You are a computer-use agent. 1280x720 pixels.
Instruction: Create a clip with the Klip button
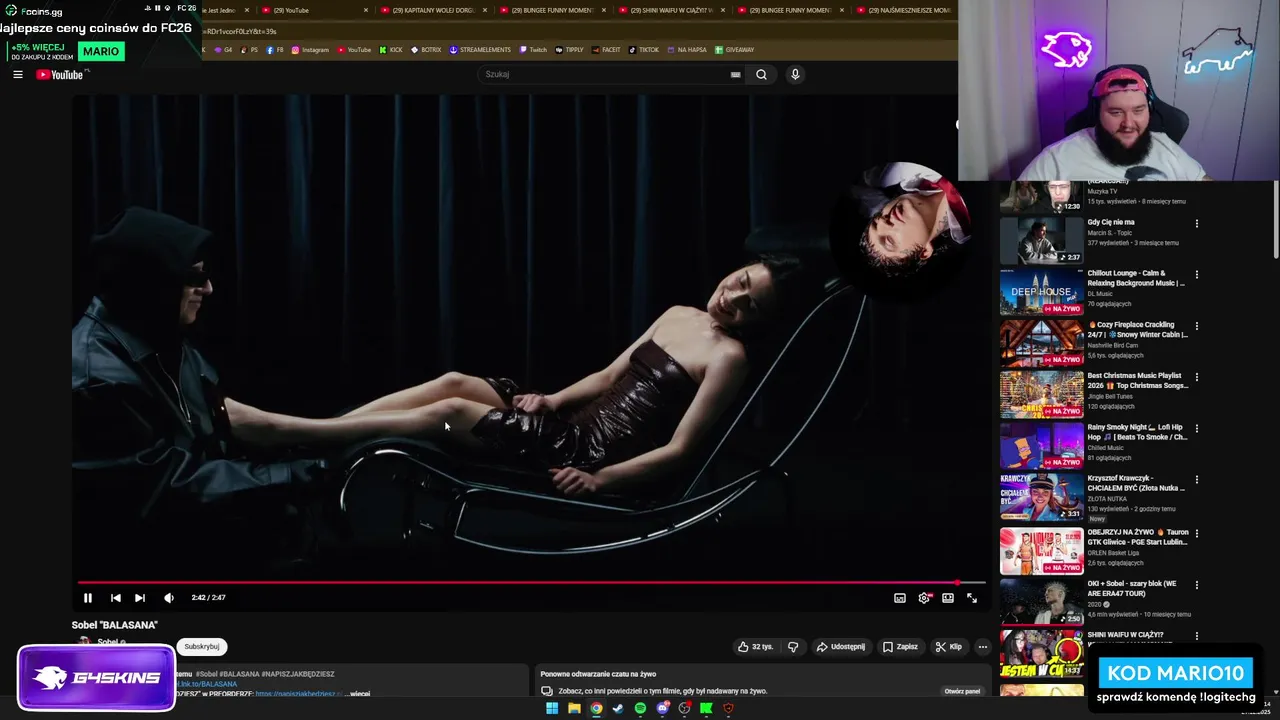tap(948, 647)
